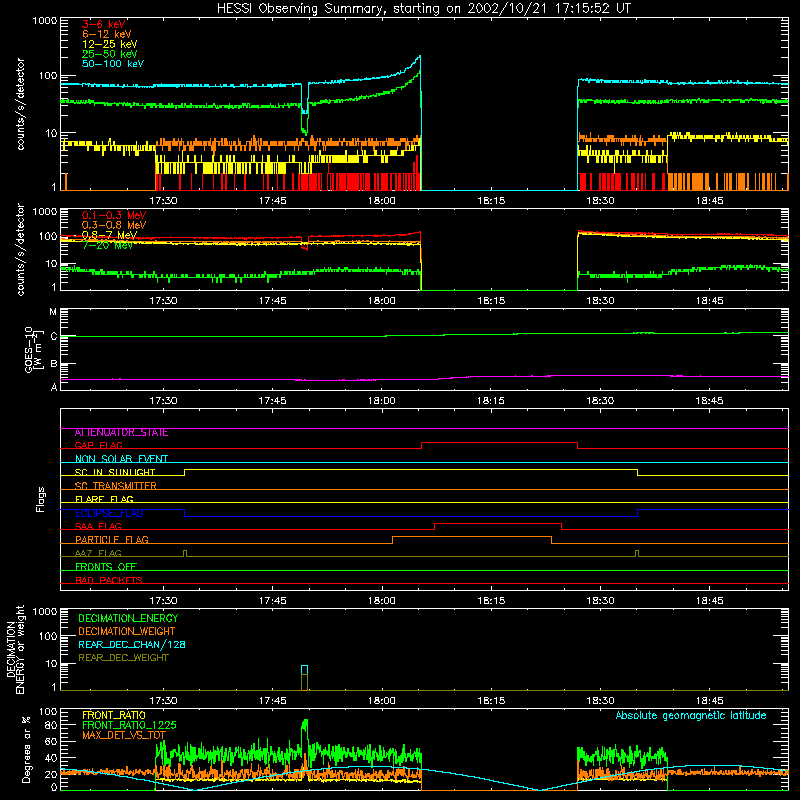Click the C class tick on GOES axis
800x800 pixels.
coord(54,337)
